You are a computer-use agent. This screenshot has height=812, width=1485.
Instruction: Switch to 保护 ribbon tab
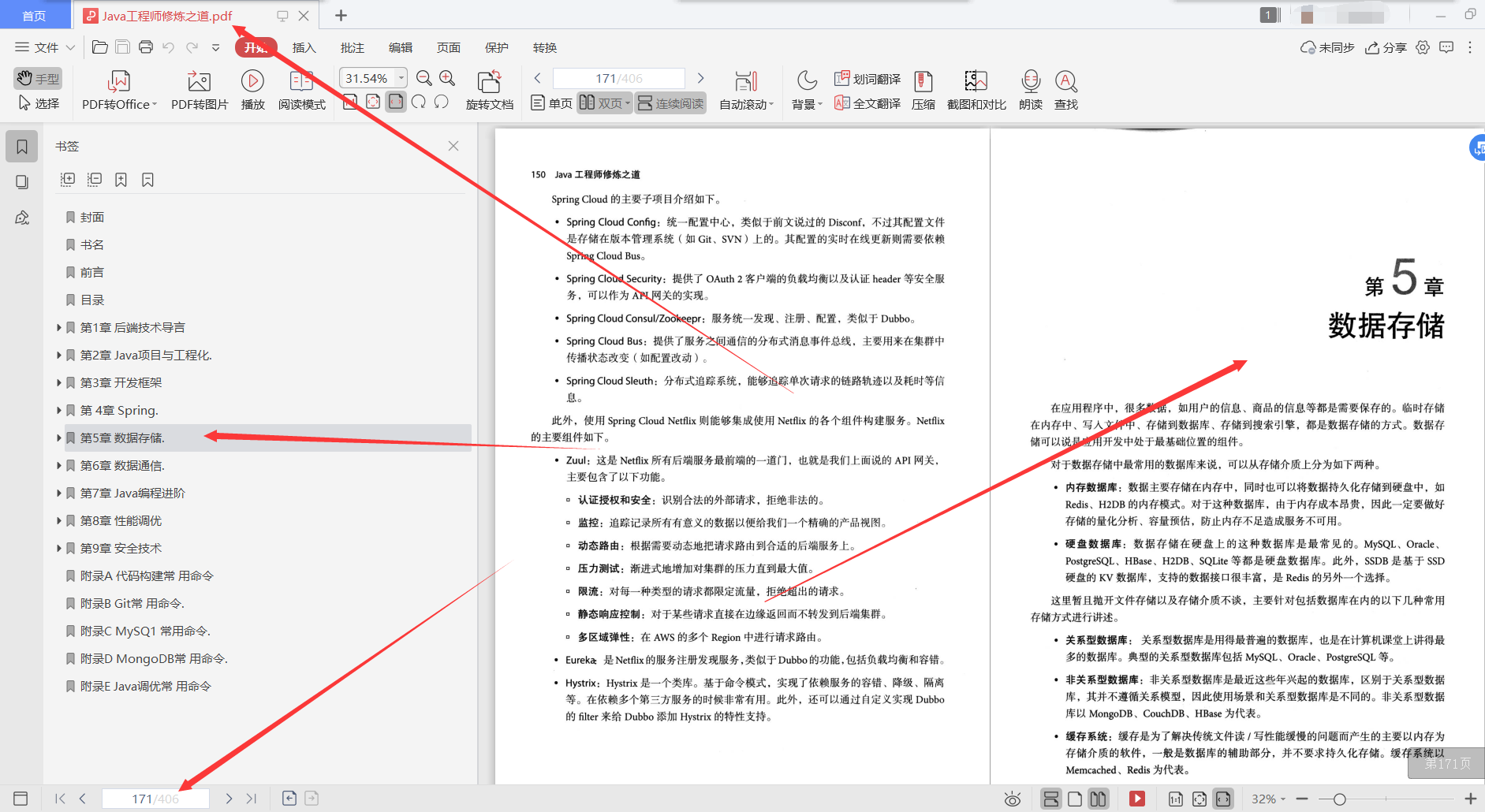(x=496, y=47)
